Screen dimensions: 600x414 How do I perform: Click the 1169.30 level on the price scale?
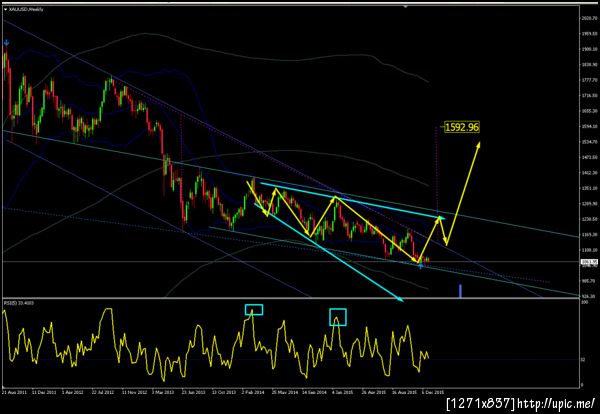point(590,235)
